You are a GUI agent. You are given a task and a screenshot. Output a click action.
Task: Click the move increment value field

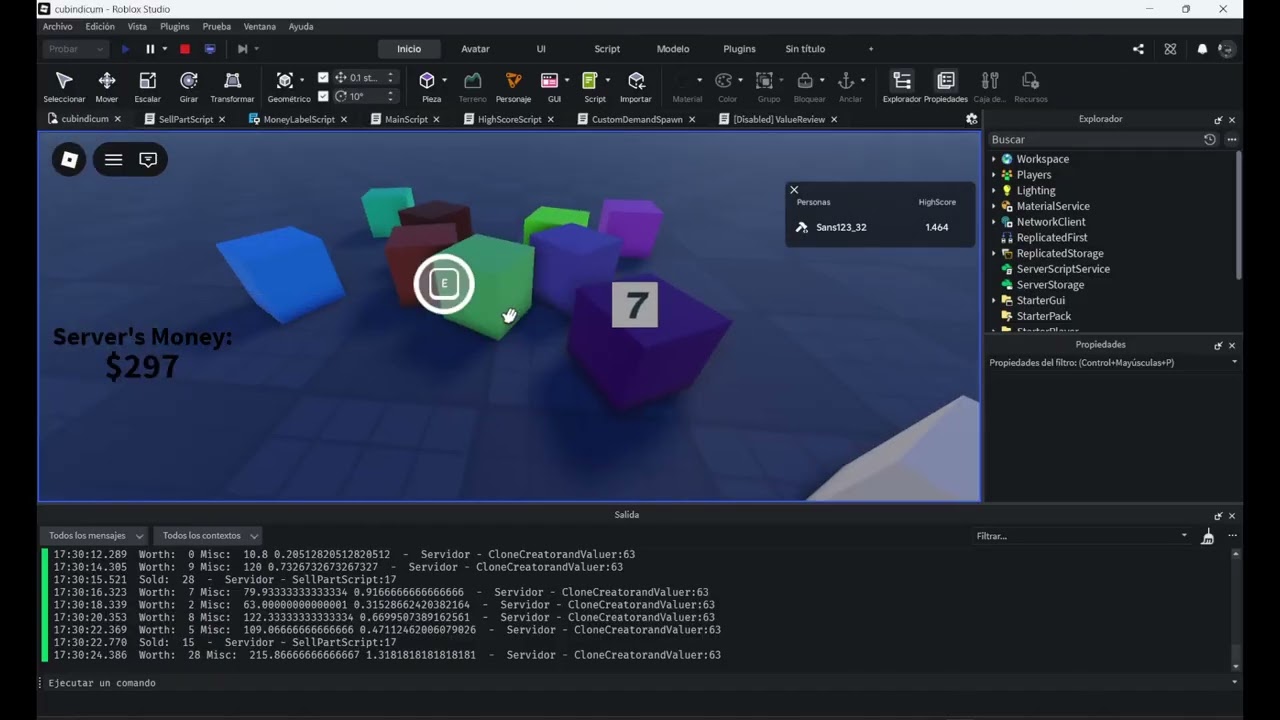pos(365,77)
